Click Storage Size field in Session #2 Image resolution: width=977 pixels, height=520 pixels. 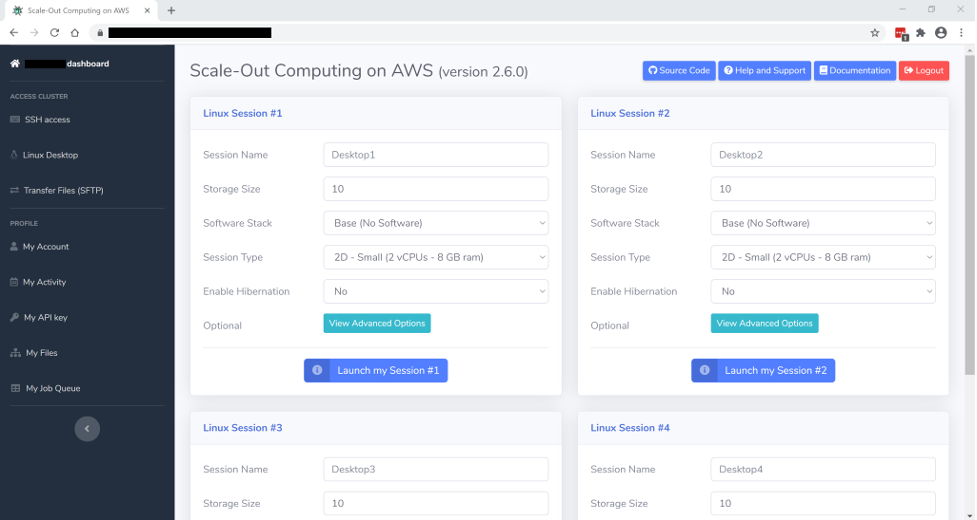tap(823, 189)
